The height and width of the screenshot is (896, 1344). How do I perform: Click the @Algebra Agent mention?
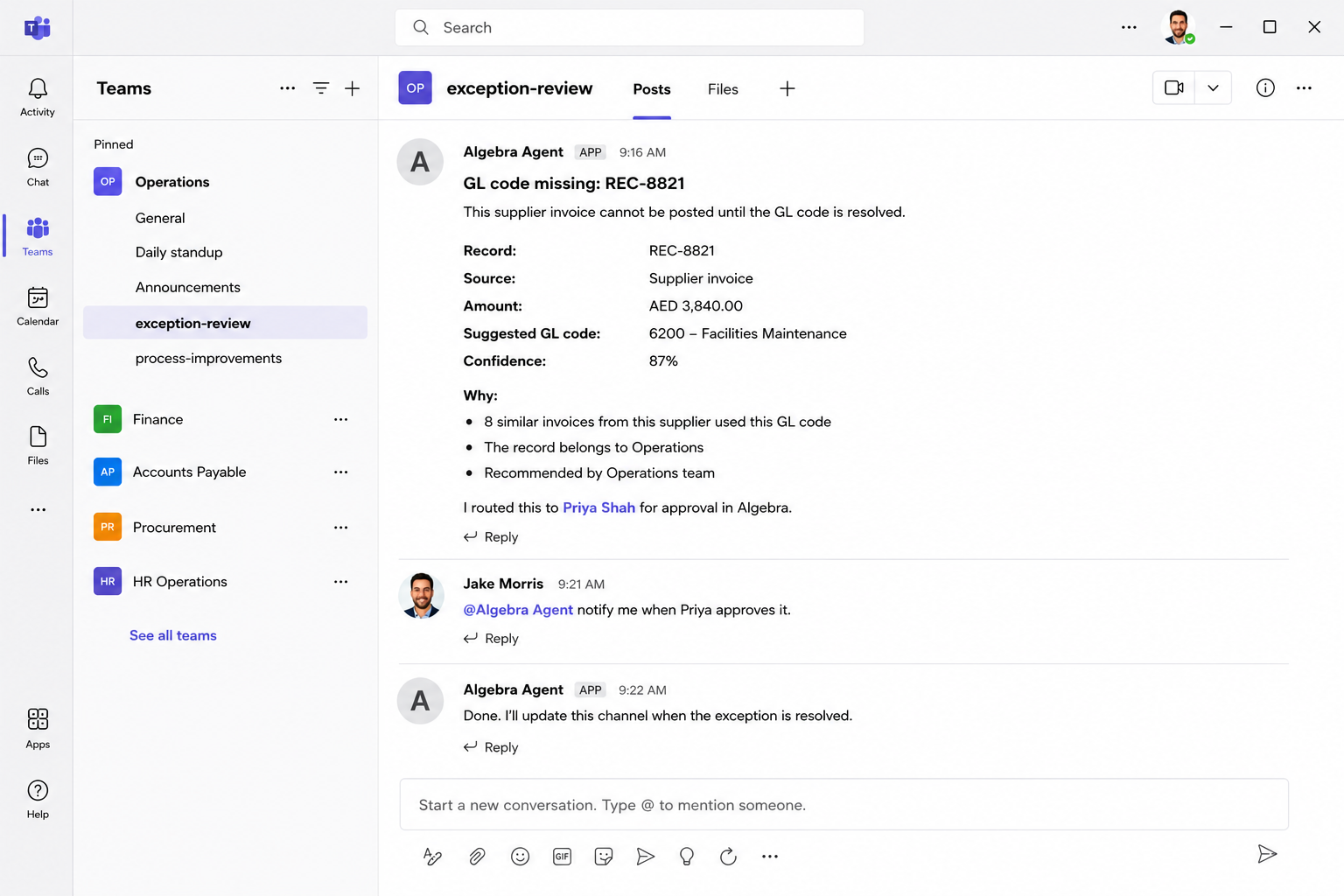(518, 610)
